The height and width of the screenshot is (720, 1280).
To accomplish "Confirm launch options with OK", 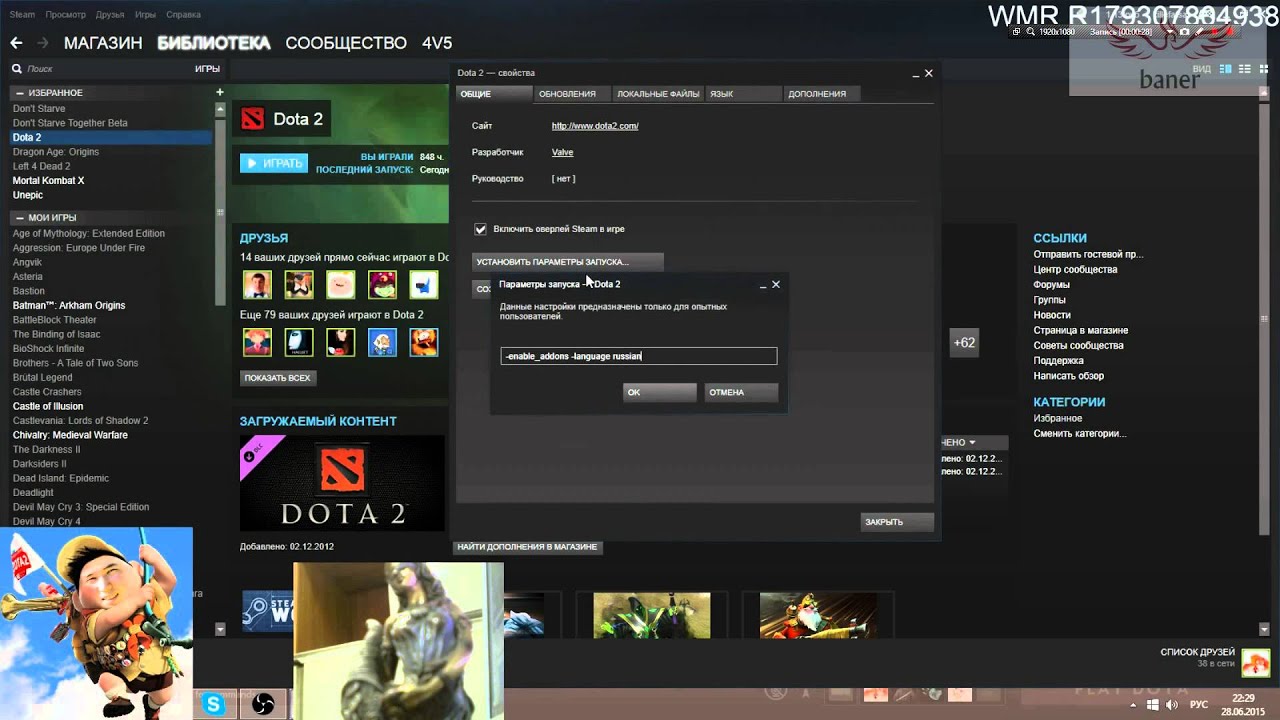I will 659,392.
